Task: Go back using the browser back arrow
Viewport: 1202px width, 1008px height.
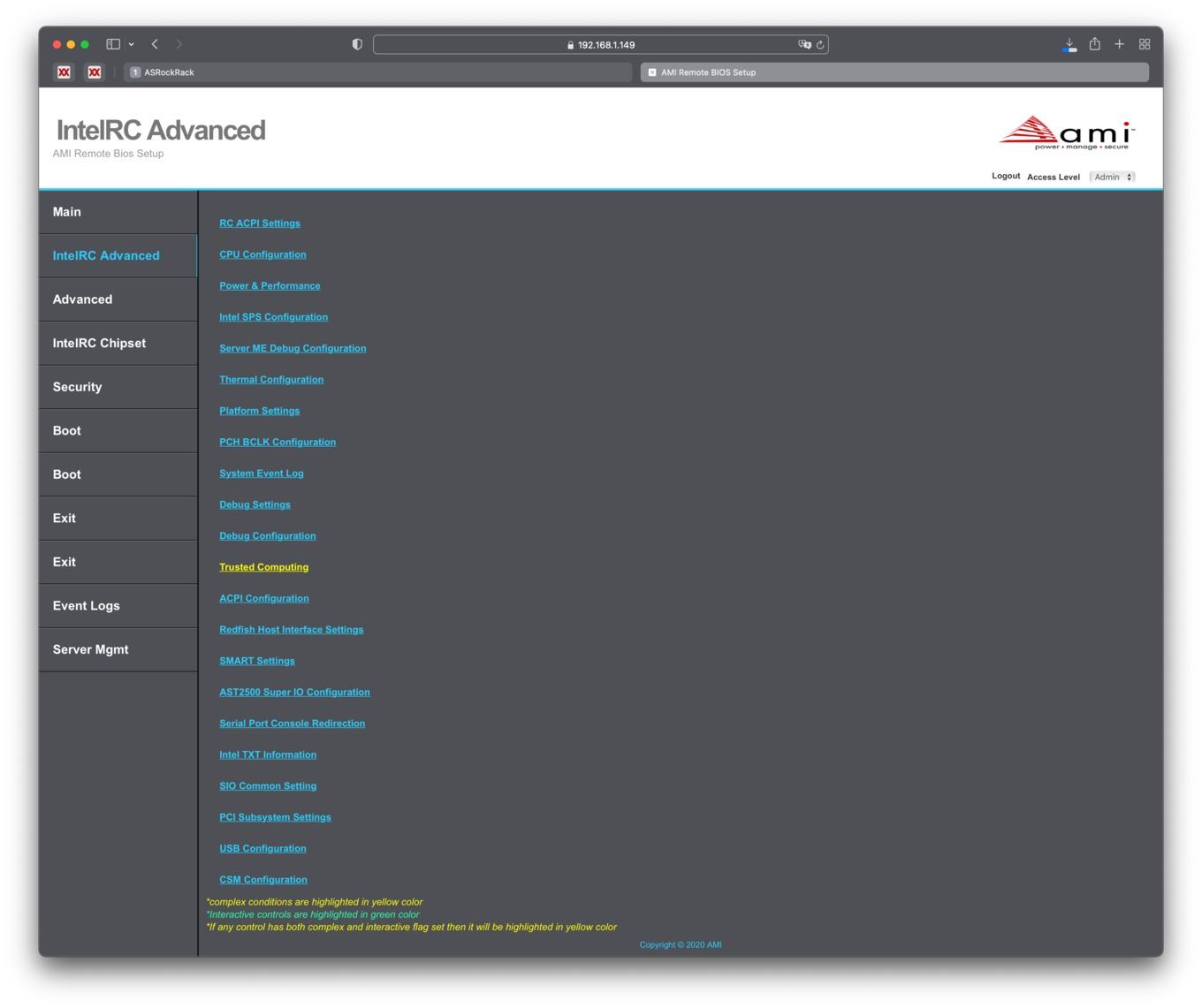Action: [155, 44]
